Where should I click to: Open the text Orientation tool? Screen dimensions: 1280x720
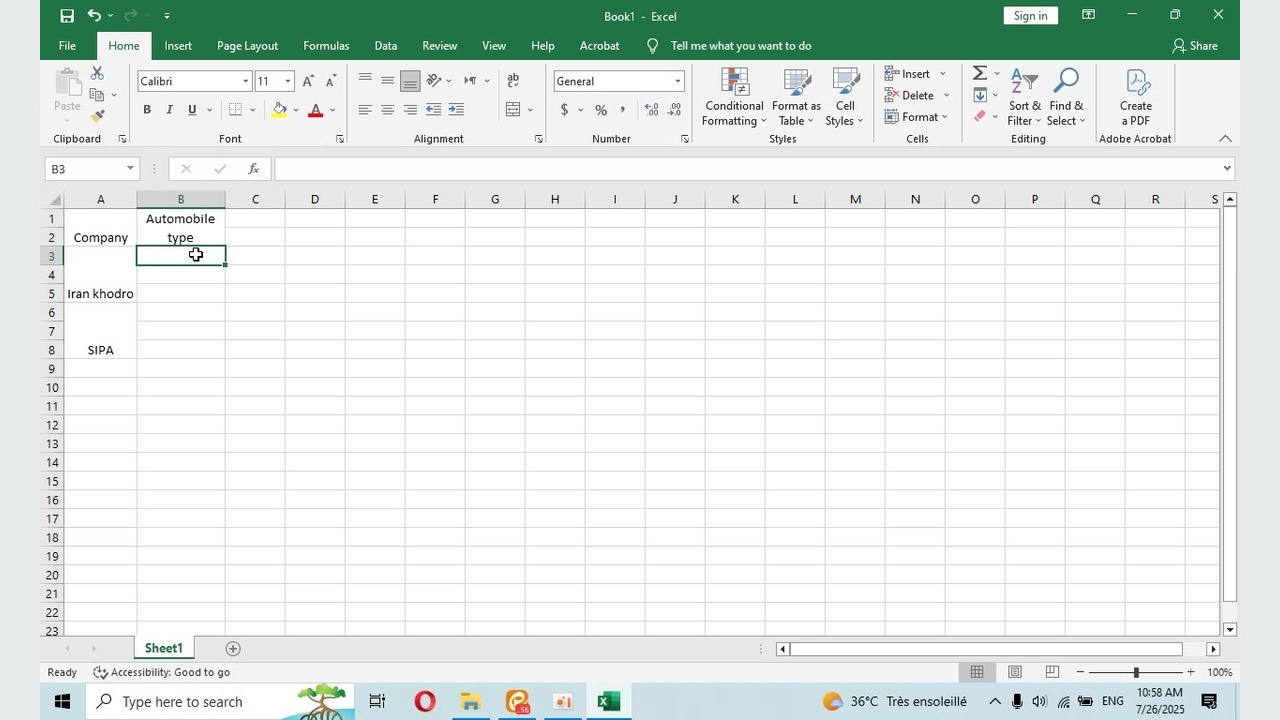tap(434, 81)
